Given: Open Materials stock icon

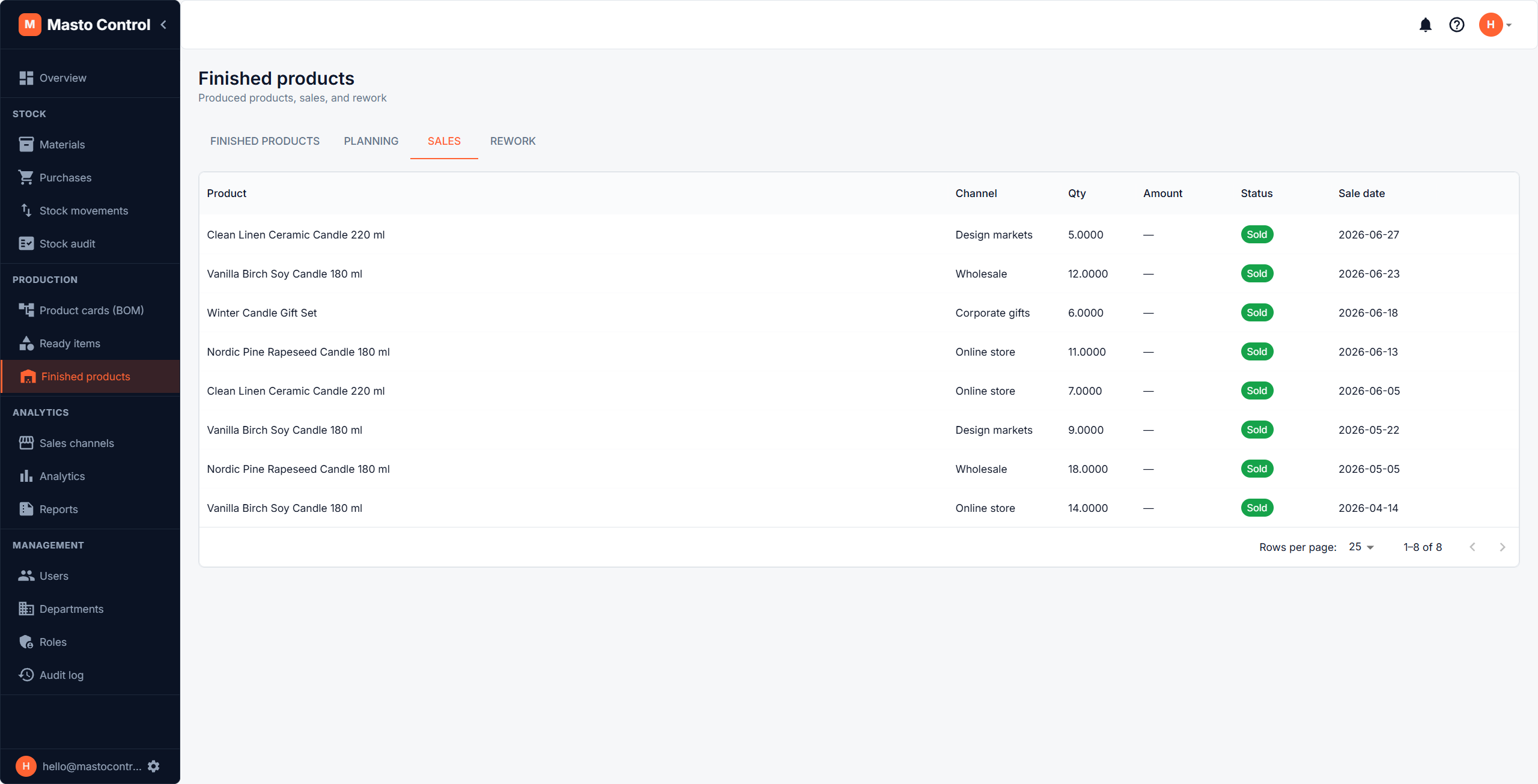Looking at the screenshot, I should tap(26, 144).
